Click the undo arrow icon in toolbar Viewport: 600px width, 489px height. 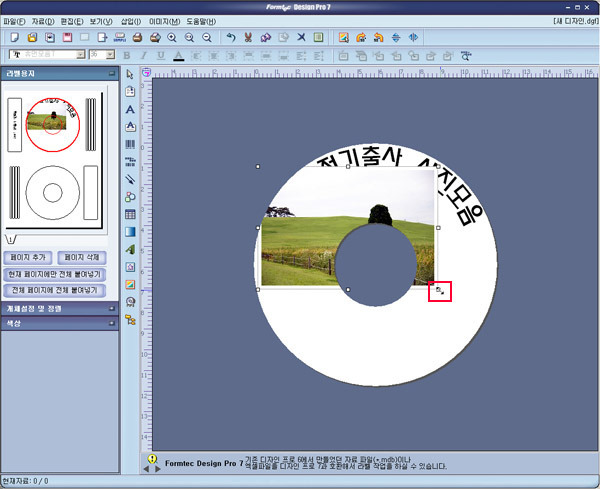pos(231,37)
